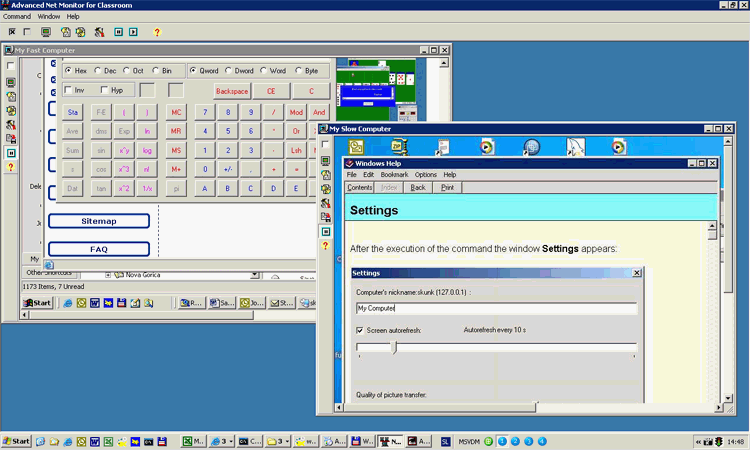
Task: Click the Word icon in the host taskbar
Action: [96, 441]
